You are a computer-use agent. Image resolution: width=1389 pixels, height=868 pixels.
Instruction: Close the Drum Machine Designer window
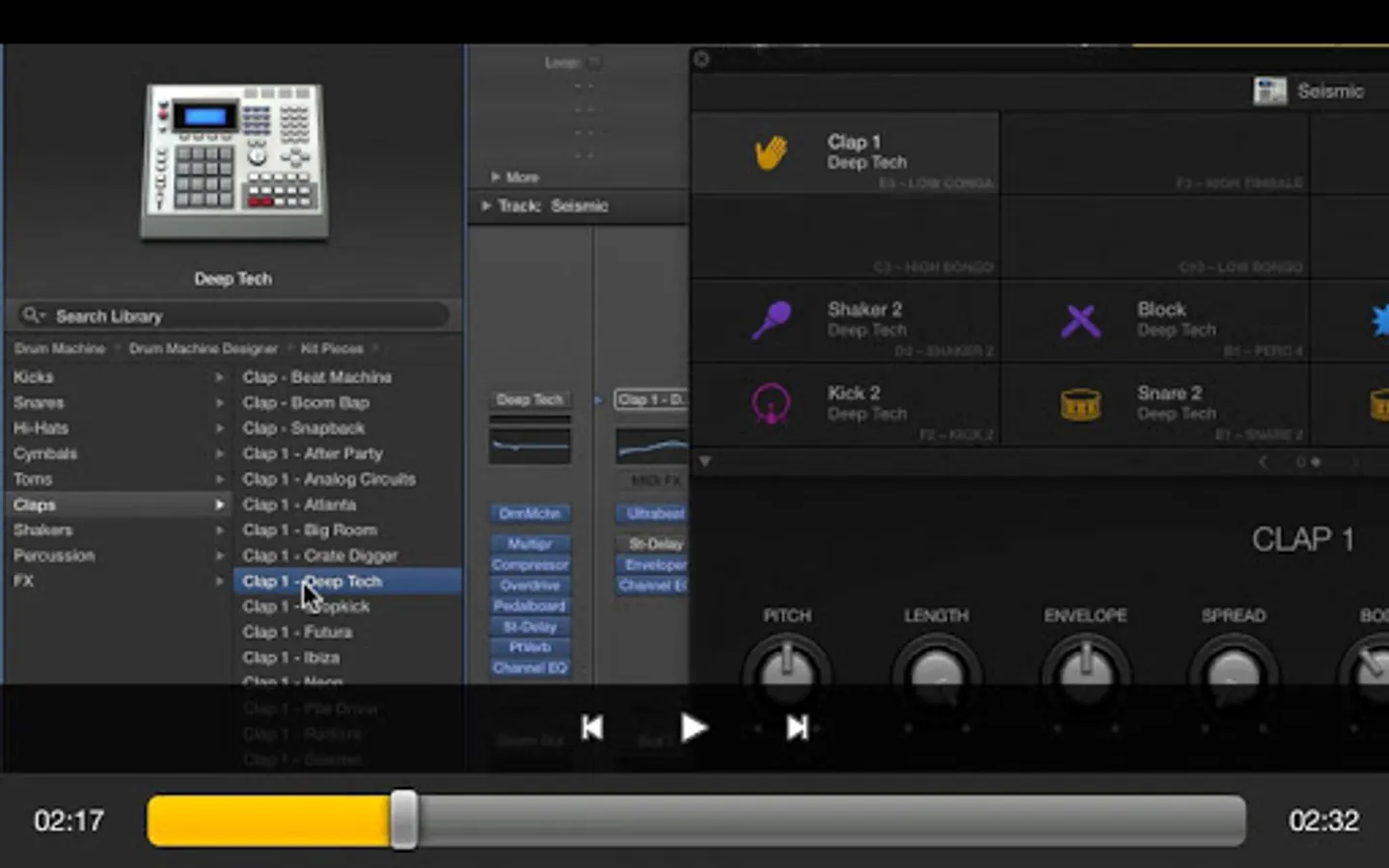[701, 60]
